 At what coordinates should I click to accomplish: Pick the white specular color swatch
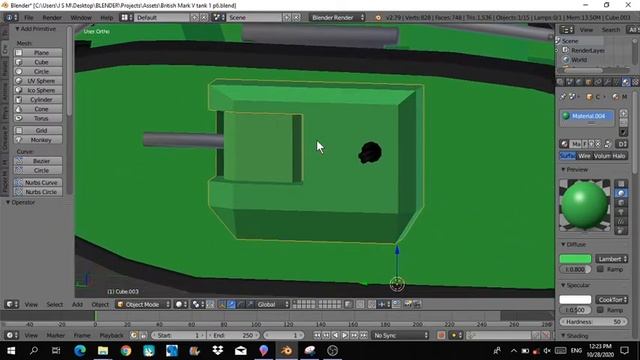point(575,300)
